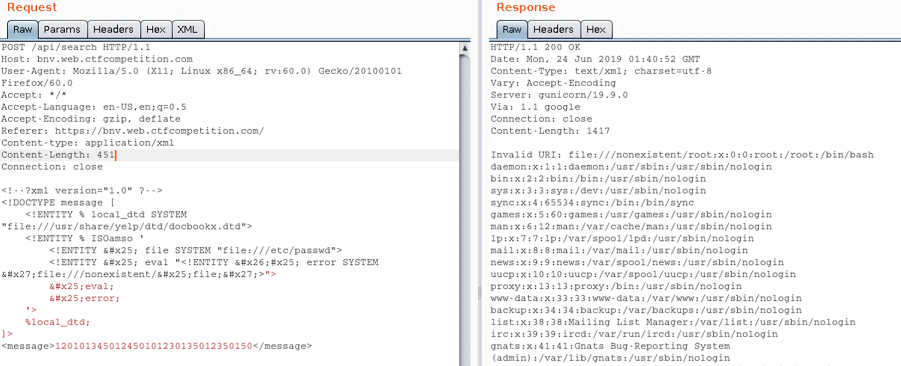Click the 'Connection: close' request line
Screen dimensions: 901x366
pos(52,167)
